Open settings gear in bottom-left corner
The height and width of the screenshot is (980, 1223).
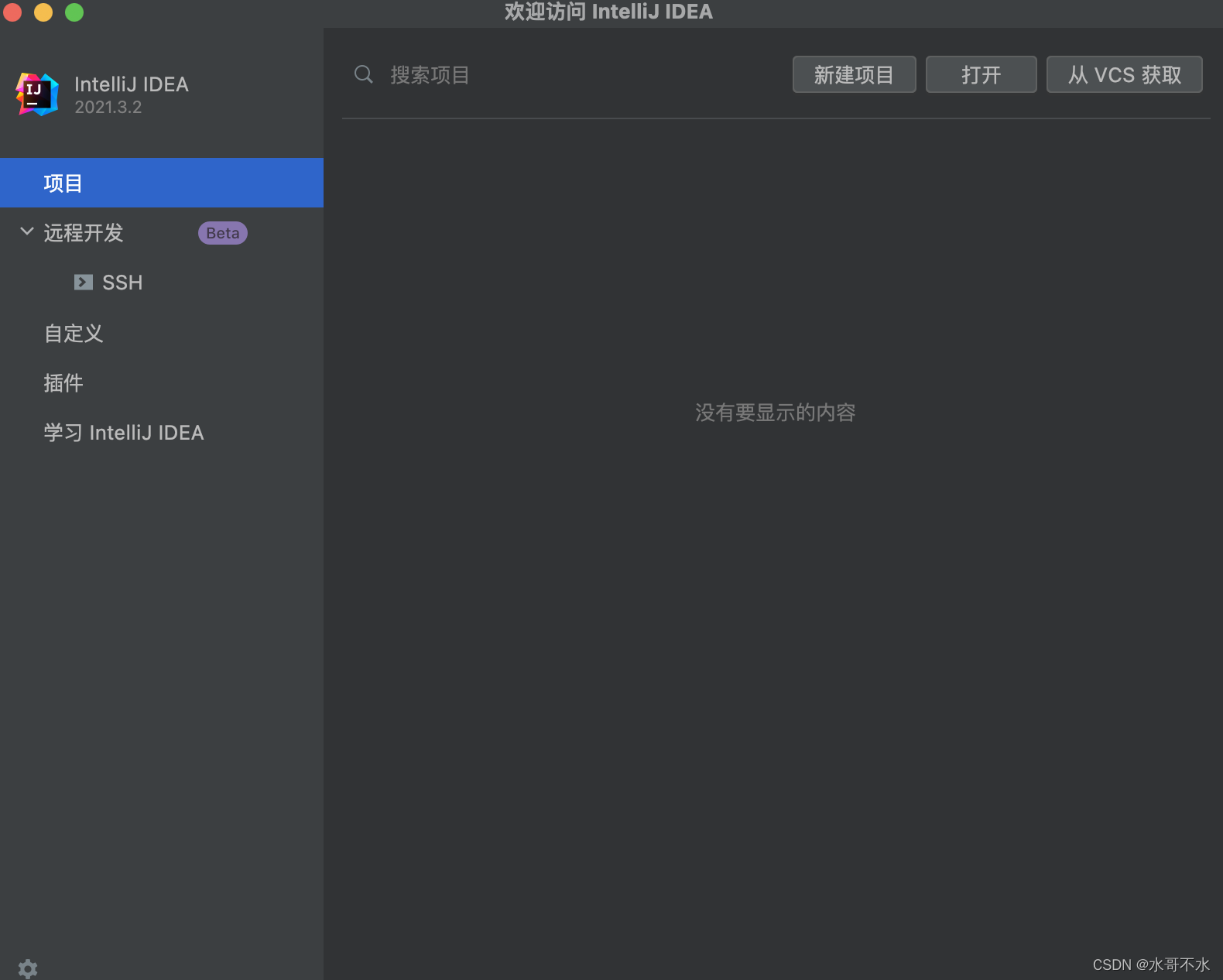(x=28, y=968)
